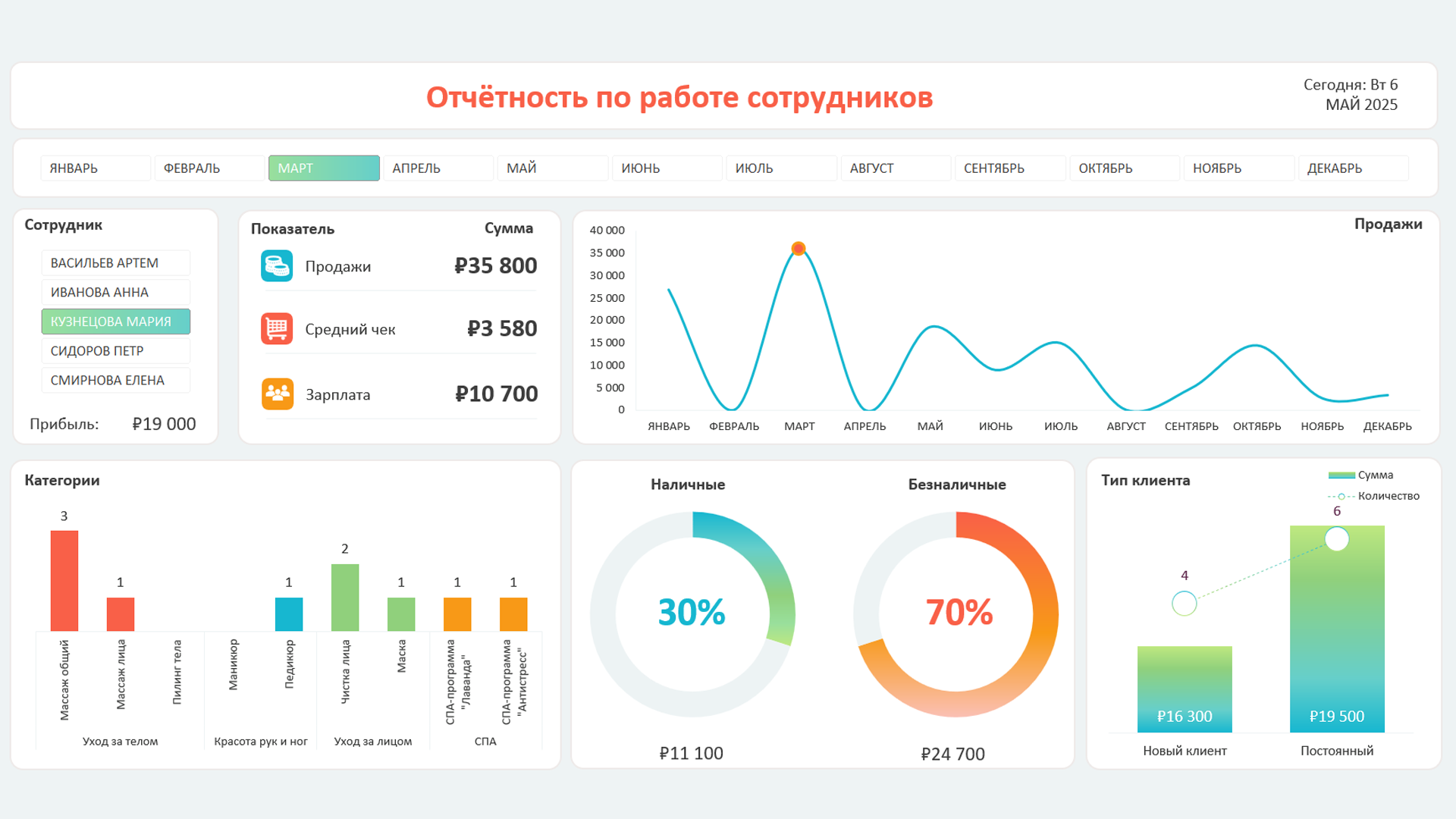
Task: Click the Продажи value ₽35 800
Action: pyautogui.click(x=496, y=266)
